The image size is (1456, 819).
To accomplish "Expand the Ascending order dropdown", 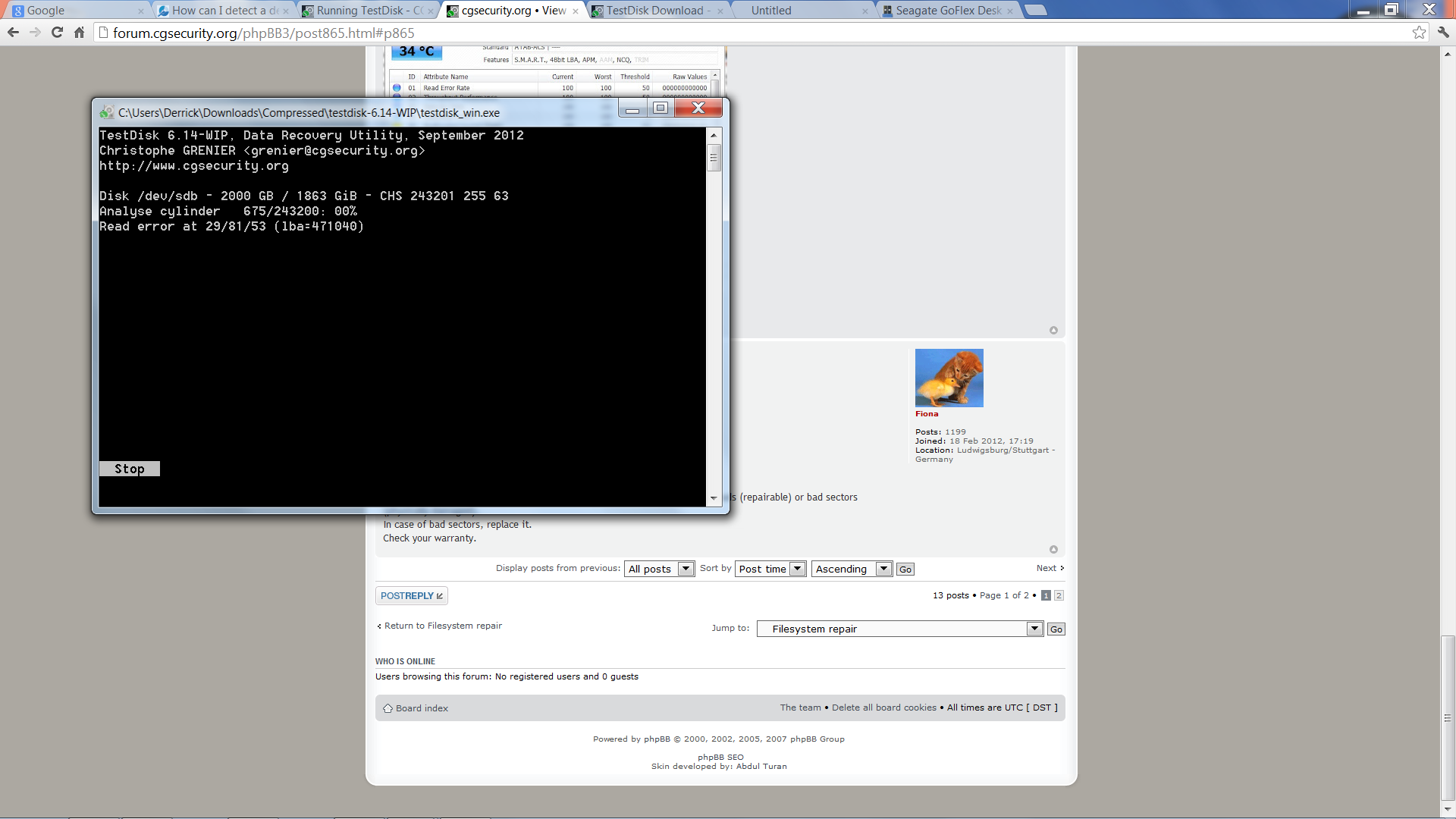I will tap(883, 569).
